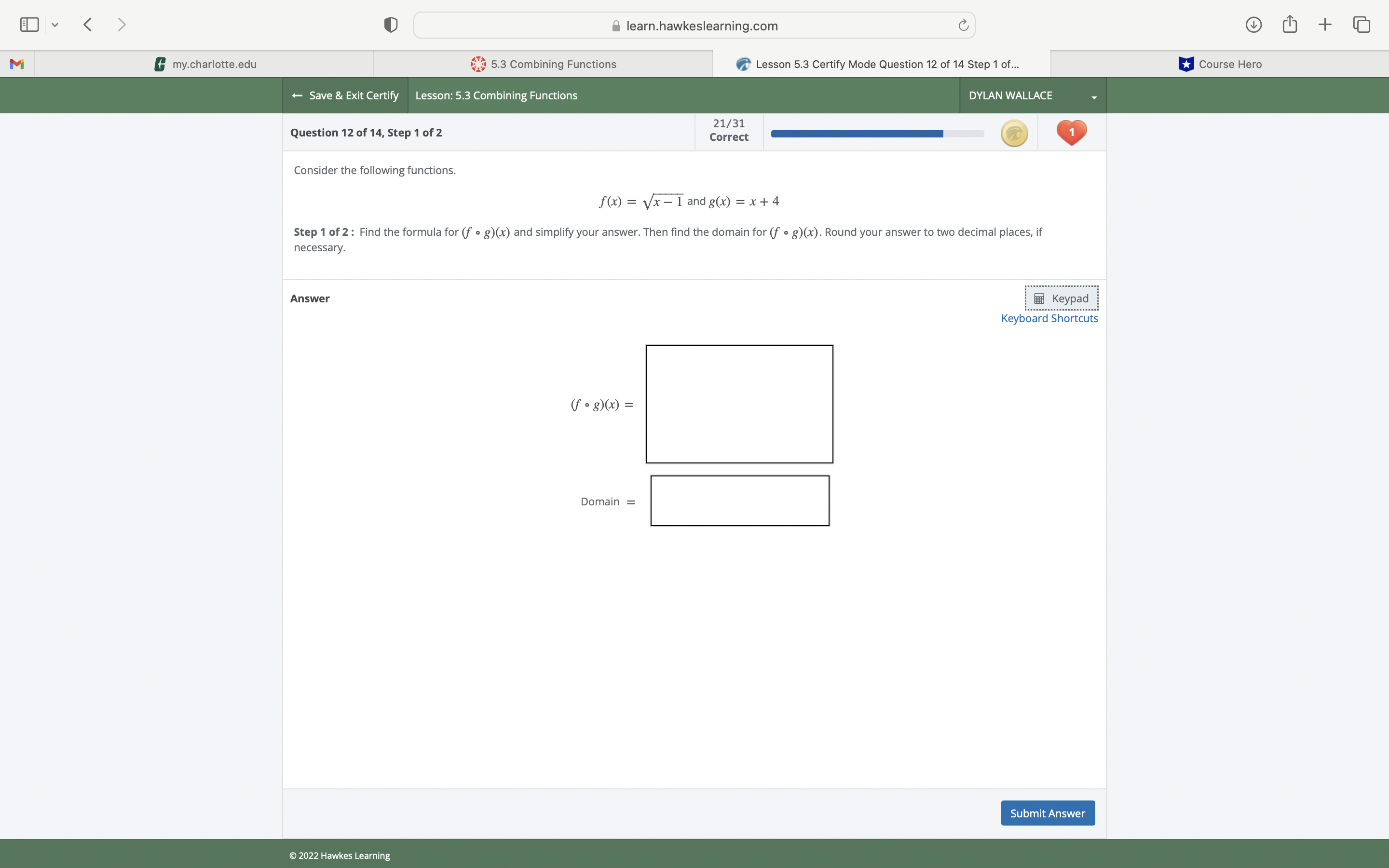
Task: Expand the sidebar tab group dropdown chevron
Action: tap(55, 25)
